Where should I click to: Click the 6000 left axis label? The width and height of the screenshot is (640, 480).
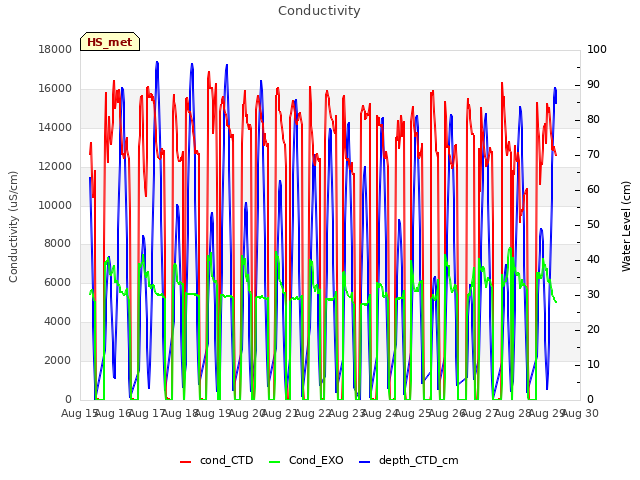pos(58,282)
